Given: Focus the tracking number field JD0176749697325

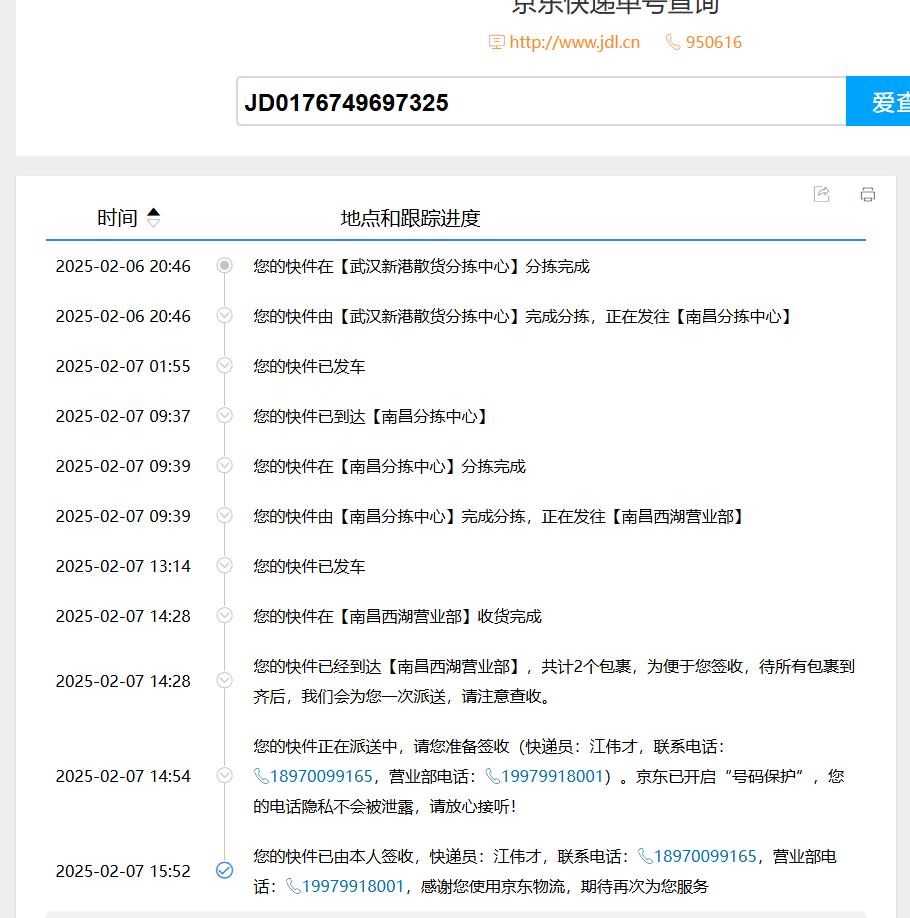Looking at the screenshot, I should [x=541, y=101].
